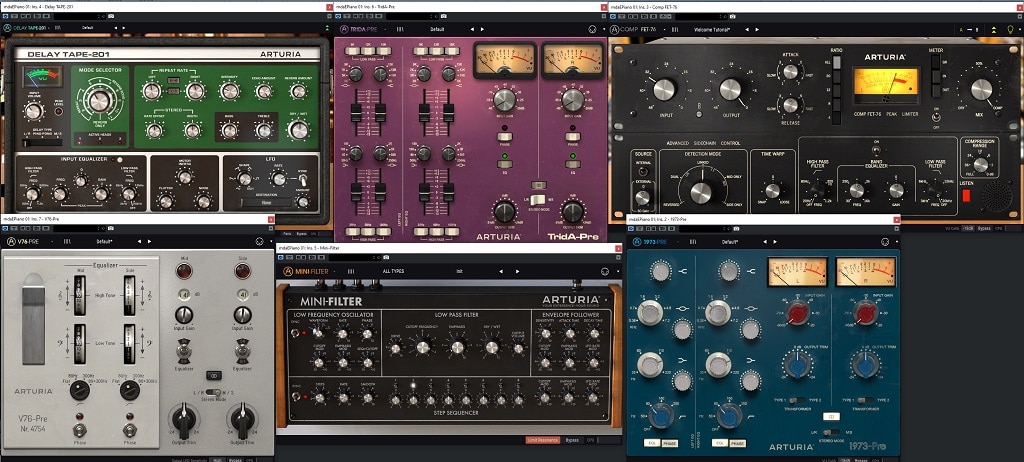Open the preset library icon in V76-Pre
1024x462 pixels.
[x=67, y=241]
